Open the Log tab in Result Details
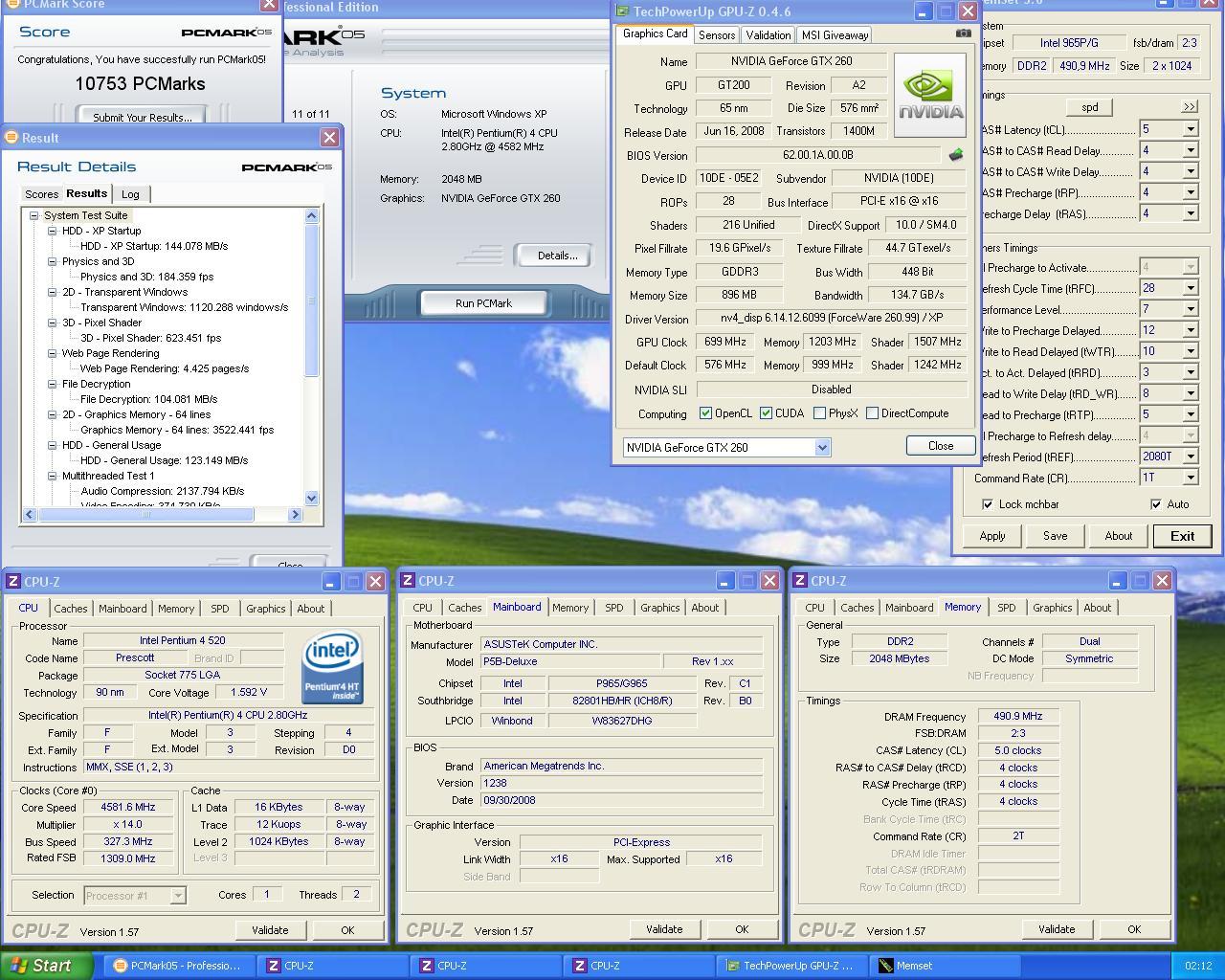The height and width of the screenshot is (980, 1225). [130, 194]
